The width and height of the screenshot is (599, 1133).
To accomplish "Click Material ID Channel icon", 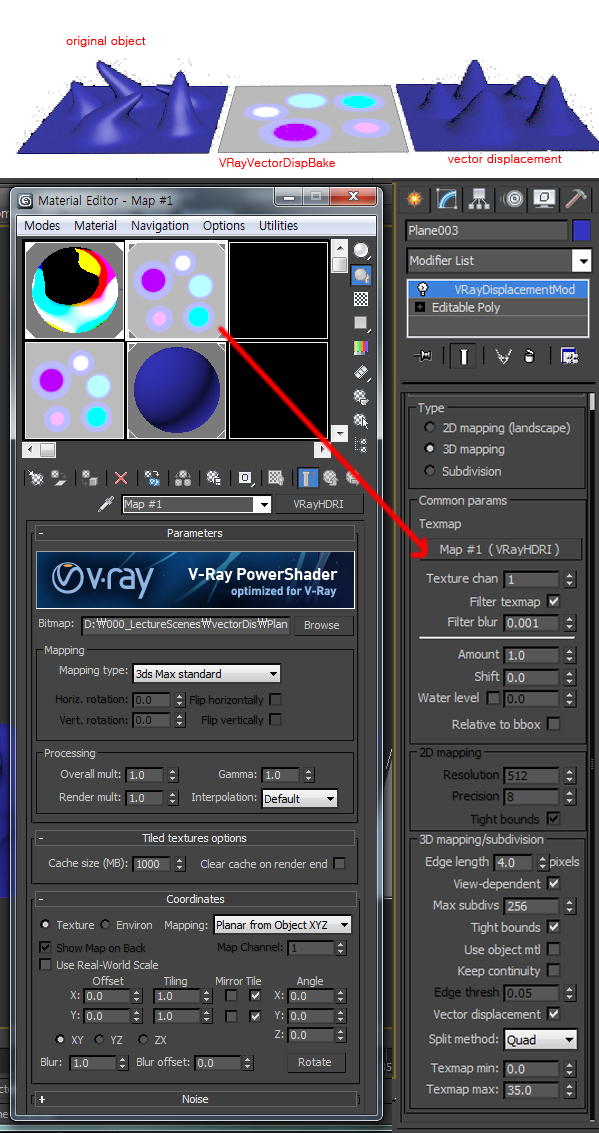I will pyautogui.click(x=246, y=478).
